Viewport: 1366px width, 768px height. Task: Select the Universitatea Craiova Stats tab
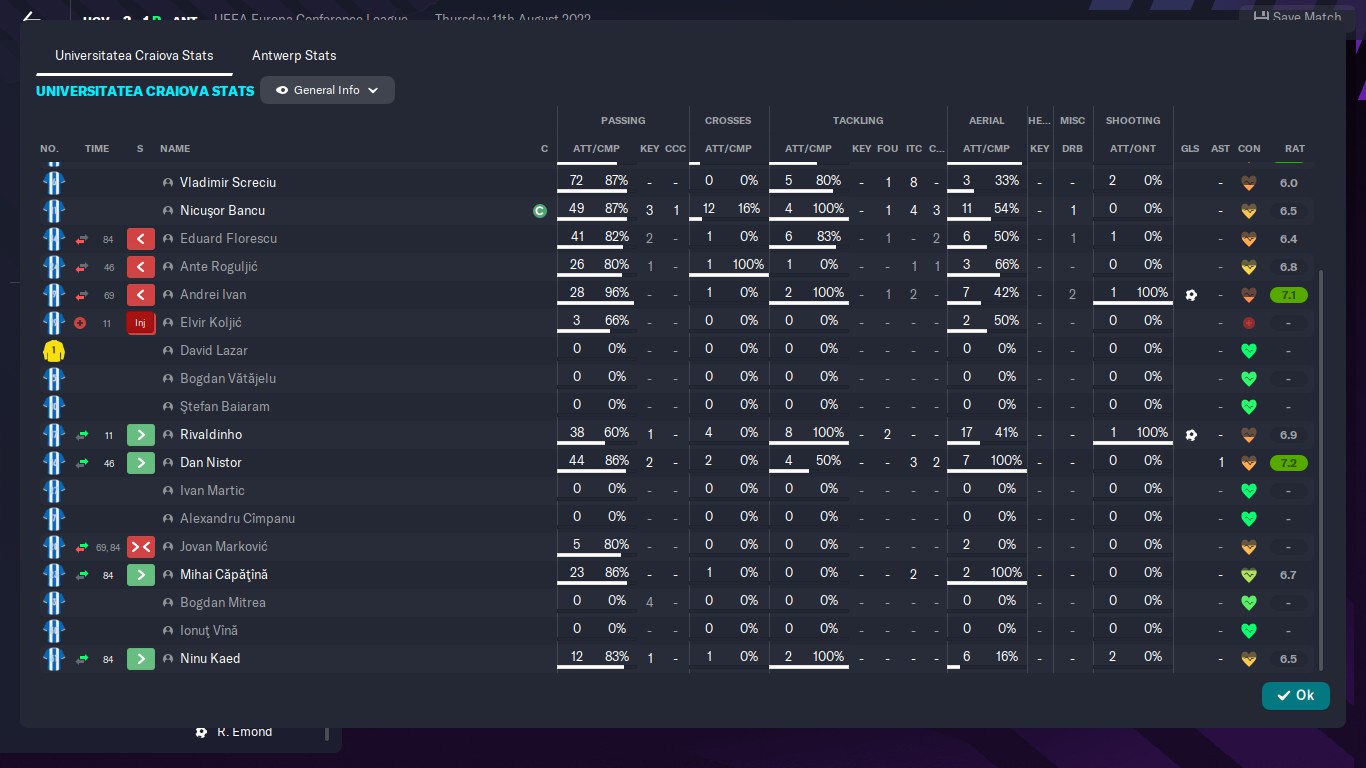[x=134, y=55]
